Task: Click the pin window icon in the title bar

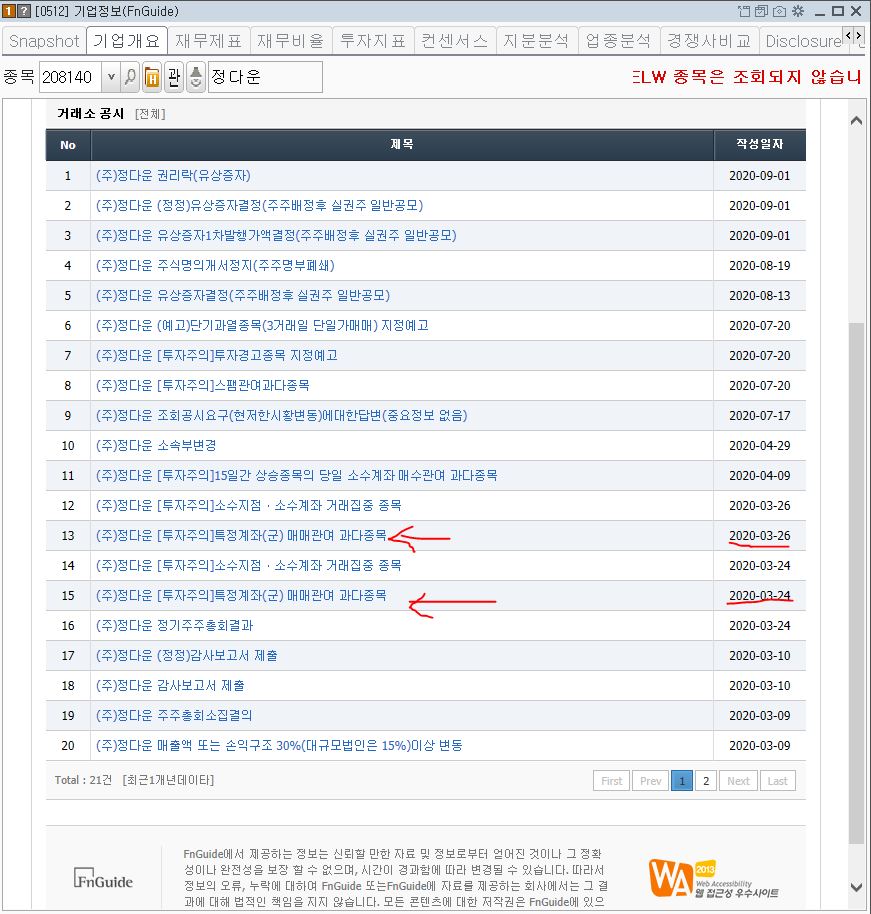Action: pos(744,11)
